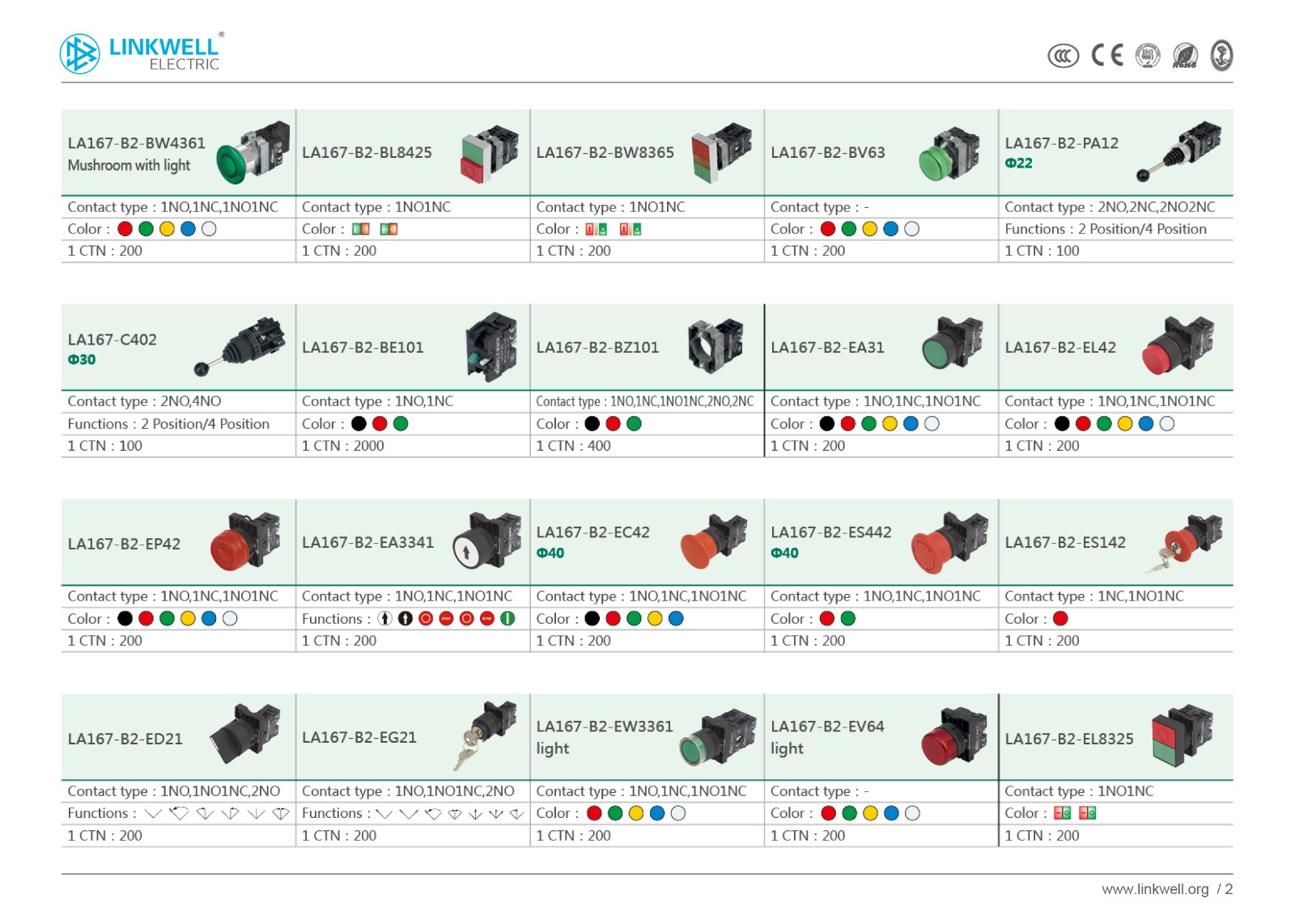The image size is (1295, 924).
Task: Select the LA167-B2-EL8325 red/green double button image
Action: point(1182,735)
